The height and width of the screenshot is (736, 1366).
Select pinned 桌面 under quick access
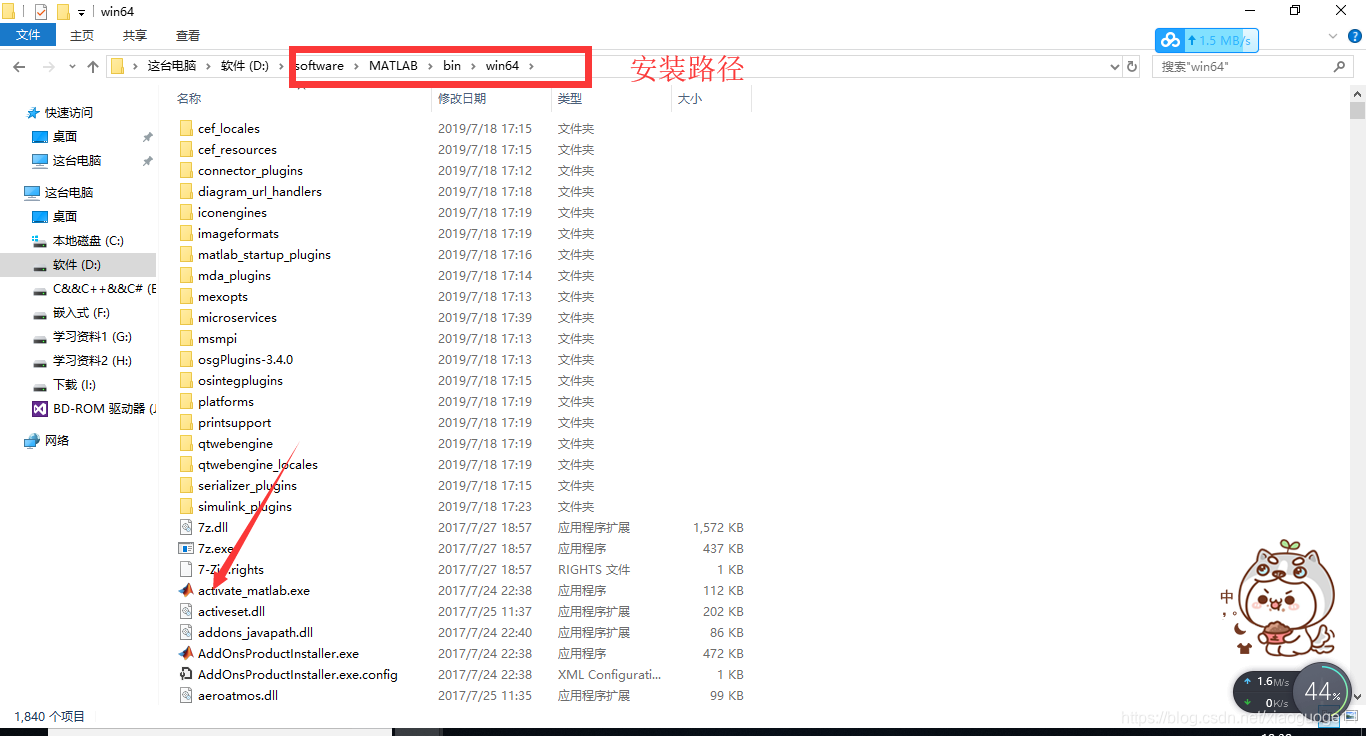click(x=65, y=137)
